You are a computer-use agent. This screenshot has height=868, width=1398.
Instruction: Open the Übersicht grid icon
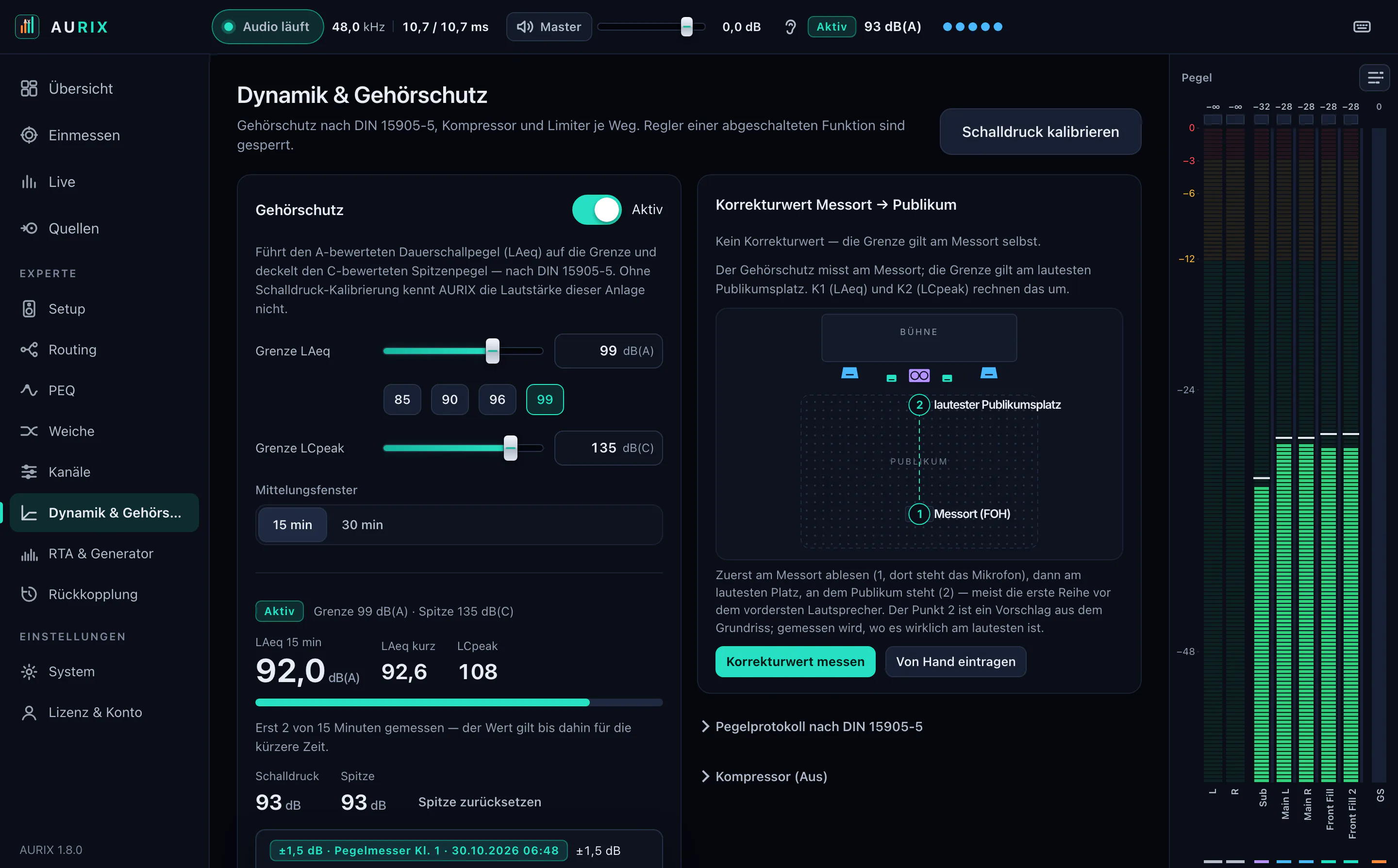coord(29,88)
